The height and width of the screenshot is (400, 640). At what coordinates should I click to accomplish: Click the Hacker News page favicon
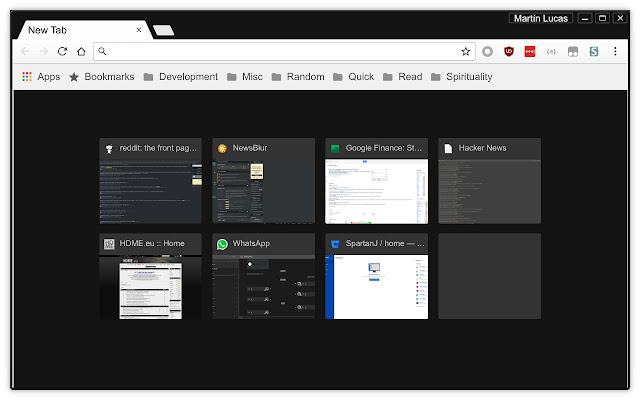coord(448,149)
